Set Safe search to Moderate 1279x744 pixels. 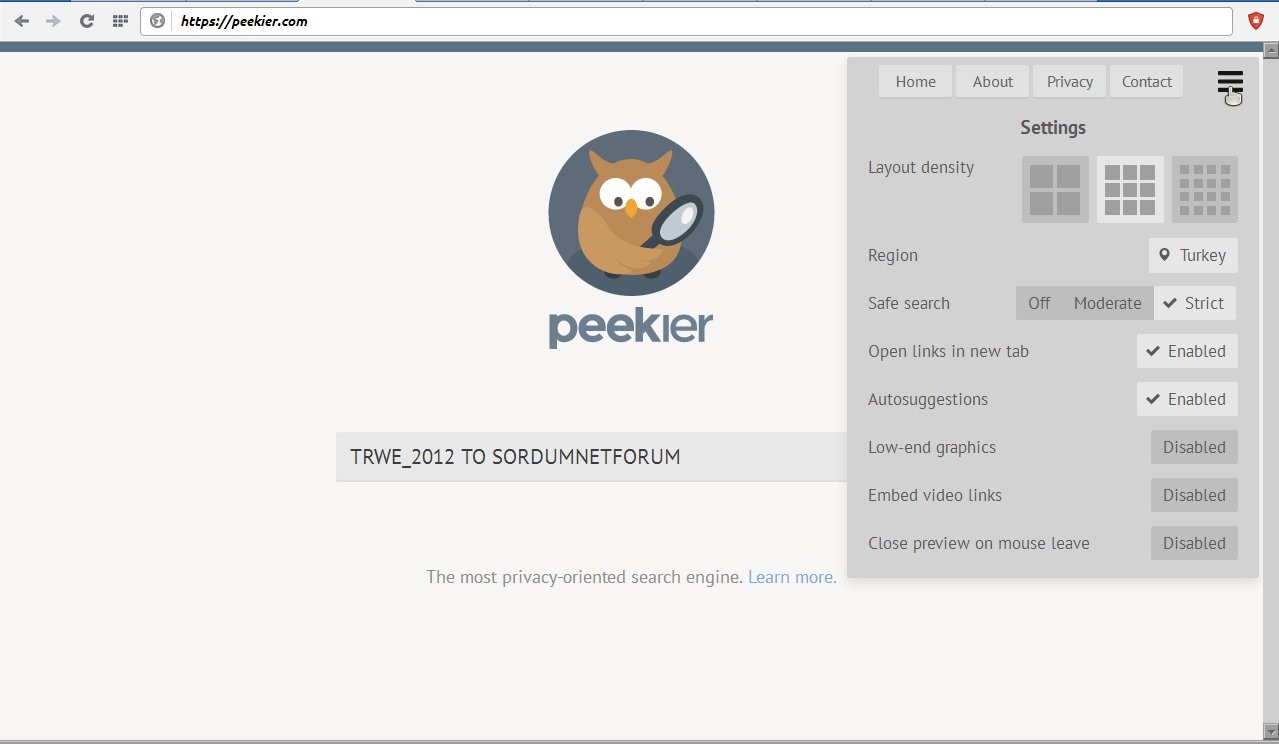point(1107,303)
